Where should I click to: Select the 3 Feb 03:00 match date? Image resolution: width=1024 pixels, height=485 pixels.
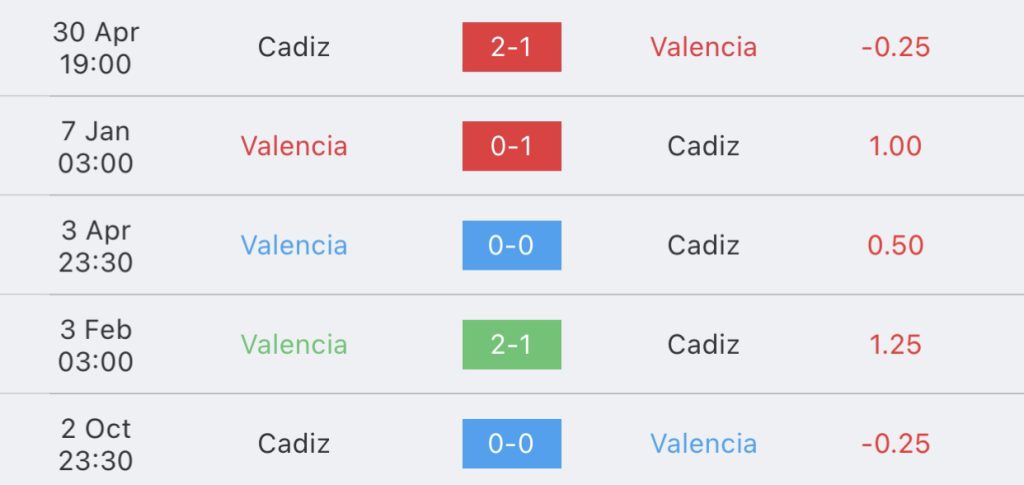pyautogui.click(x=96, y=345)
